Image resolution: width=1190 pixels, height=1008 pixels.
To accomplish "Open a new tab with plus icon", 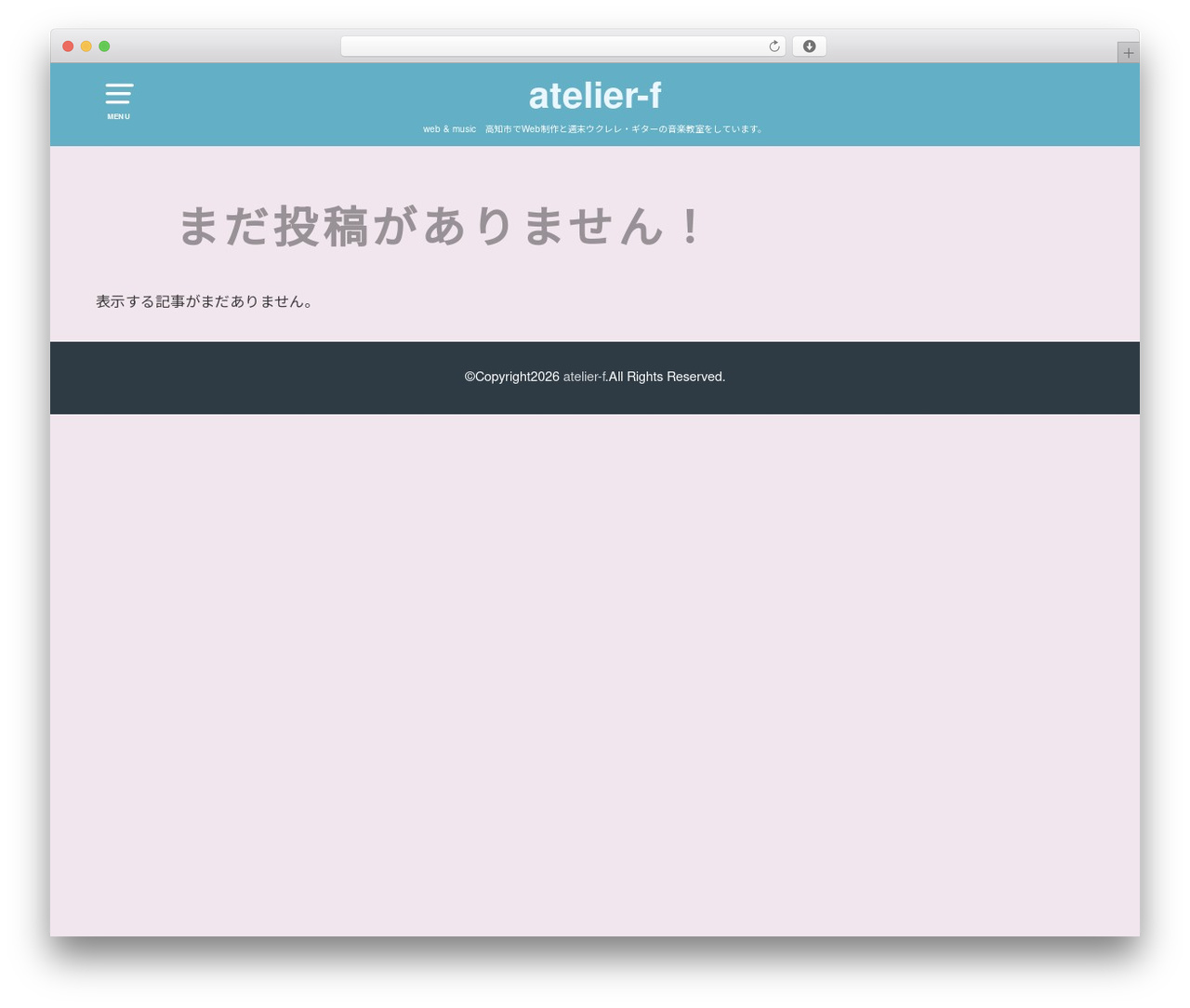I will (1128, 53).
